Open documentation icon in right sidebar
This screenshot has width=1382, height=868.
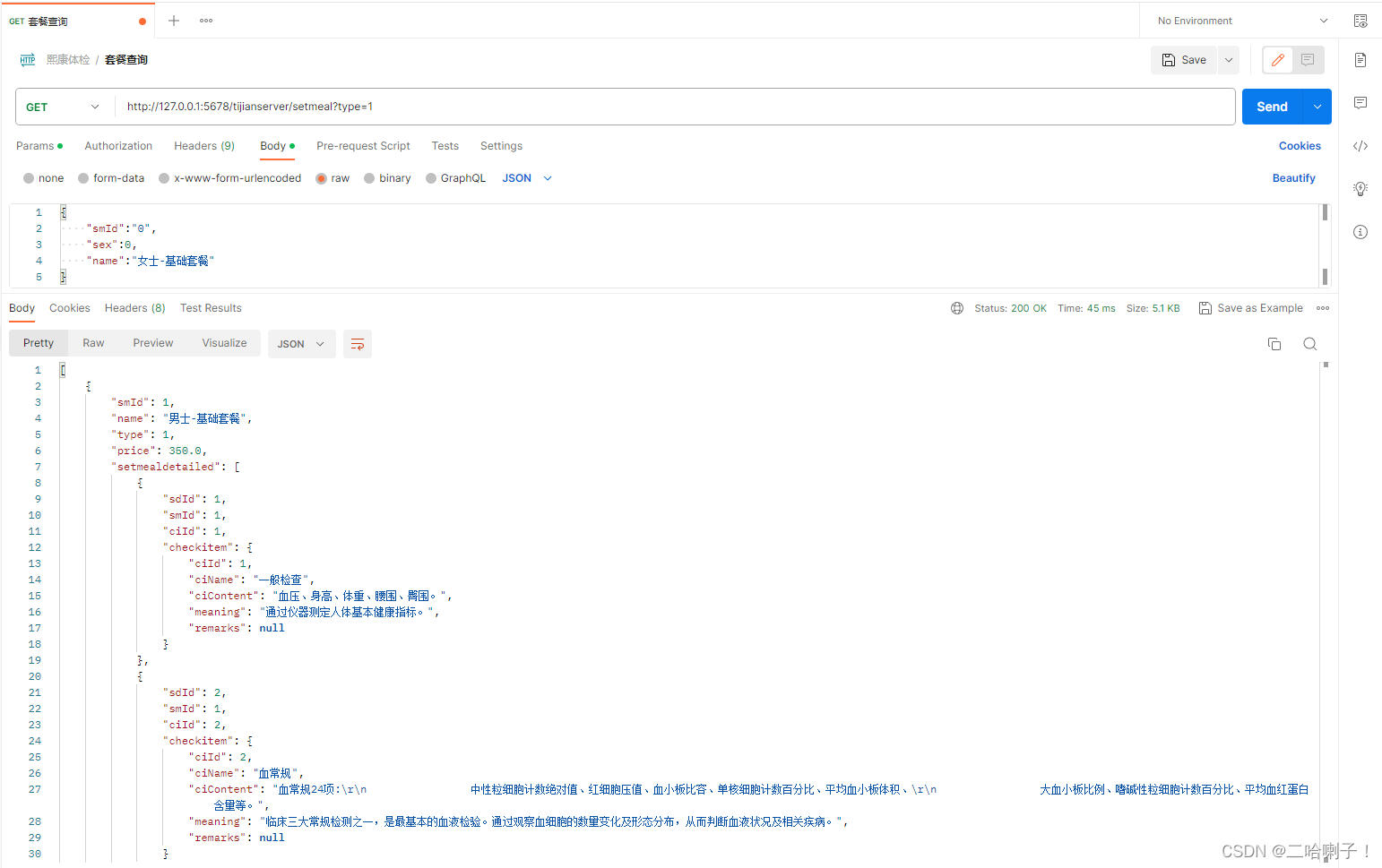click(1360, 60)
